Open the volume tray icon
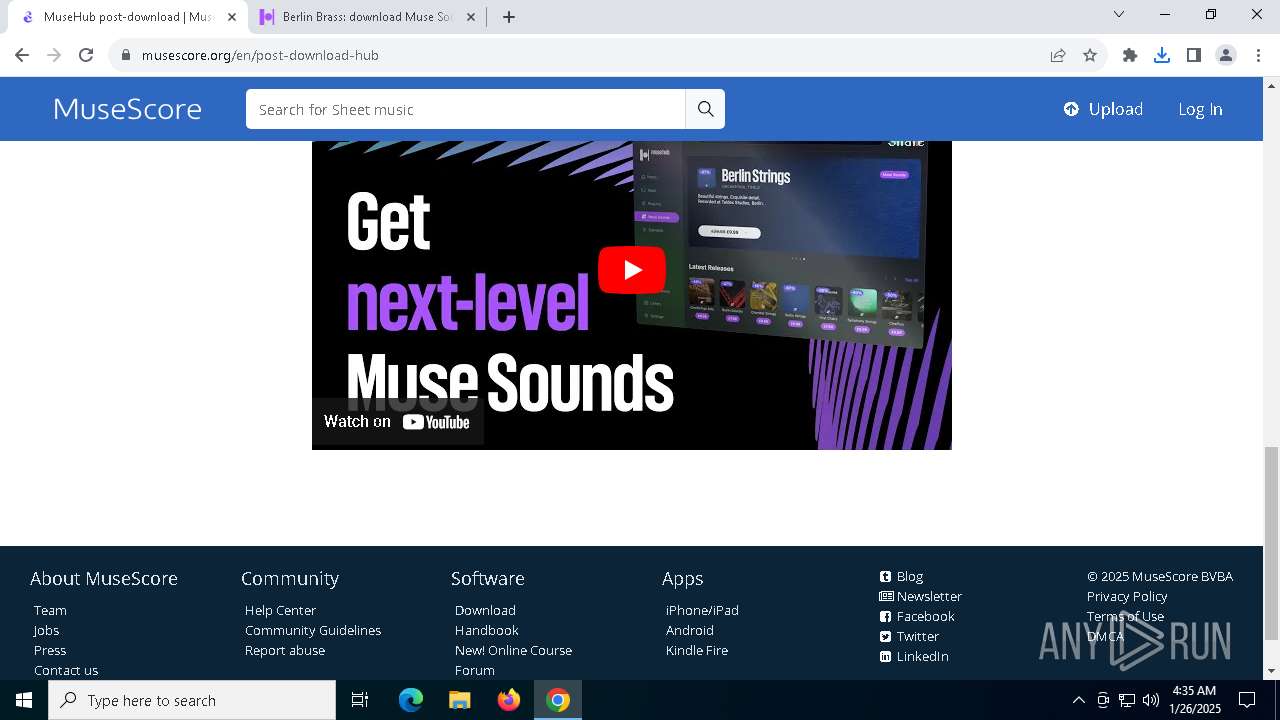 (1151, 700)
